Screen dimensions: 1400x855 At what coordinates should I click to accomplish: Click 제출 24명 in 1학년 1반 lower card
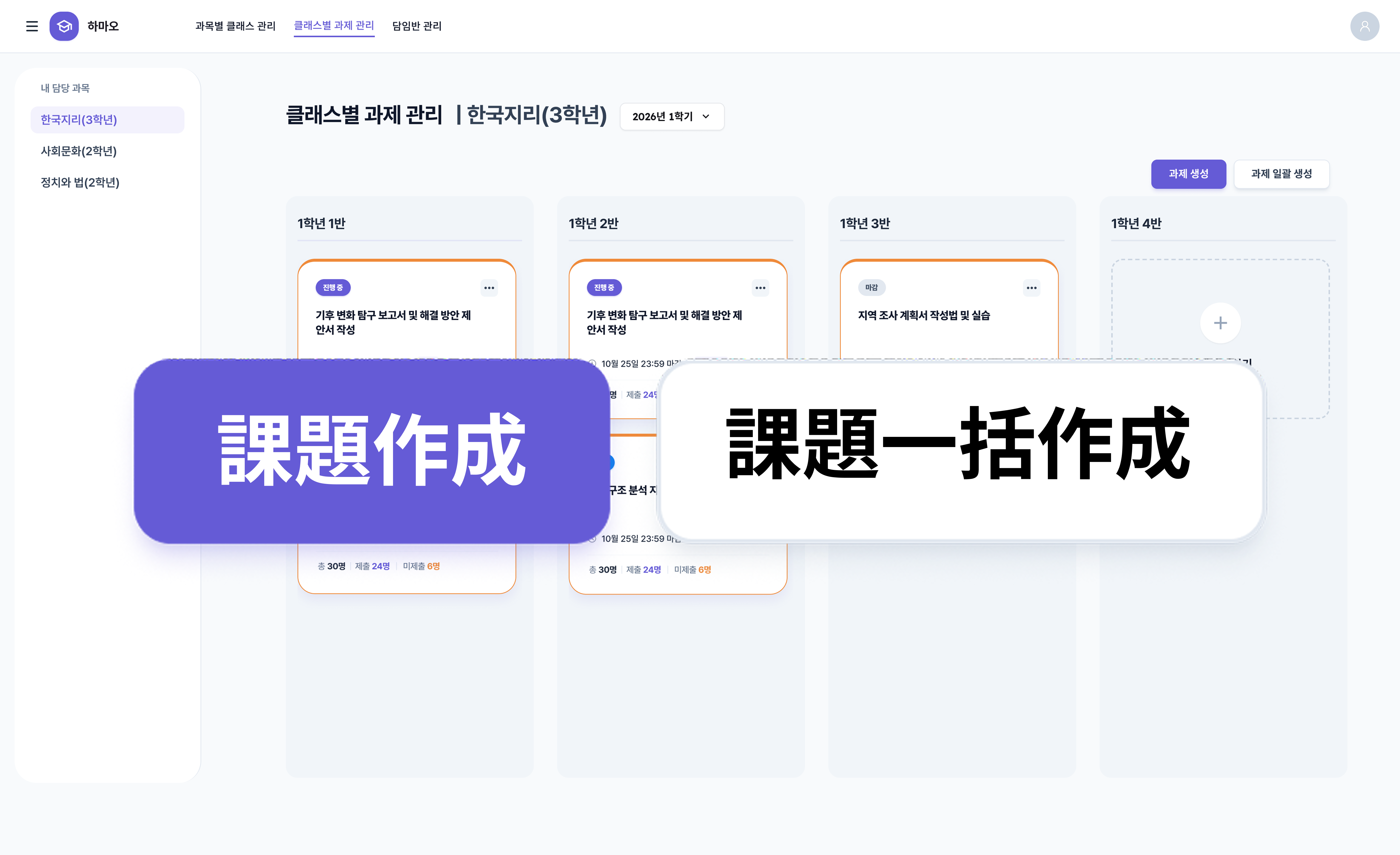point(373,566)
